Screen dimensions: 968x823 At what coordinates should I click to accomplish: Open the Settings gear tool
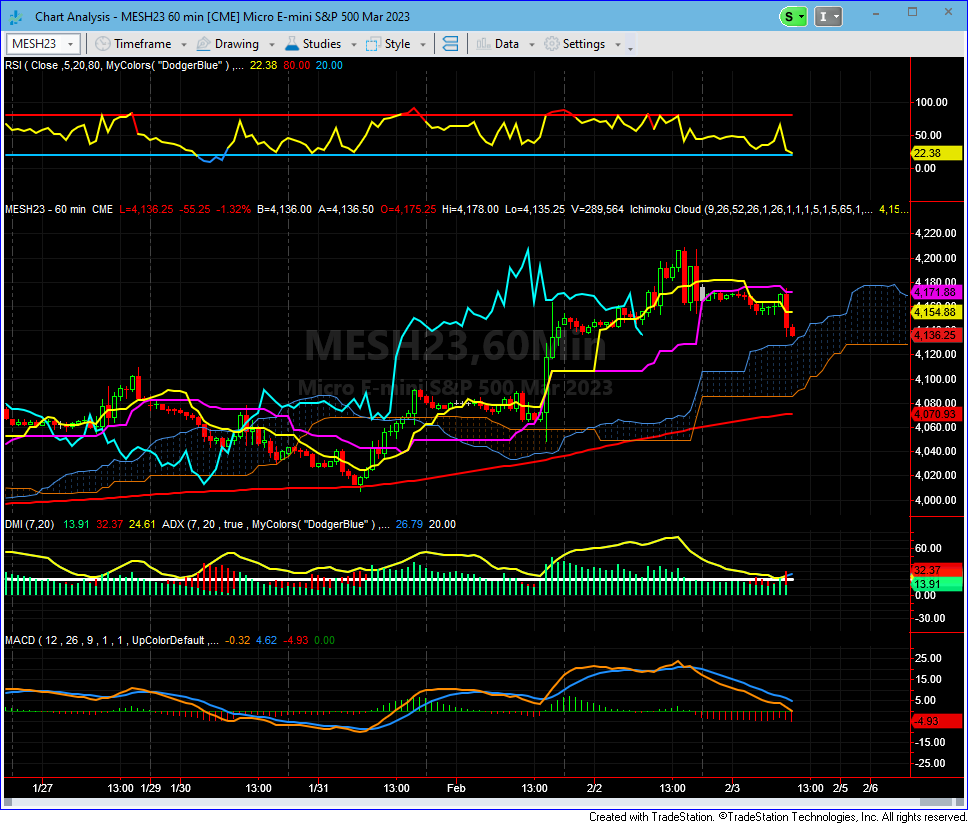point(575,44)
